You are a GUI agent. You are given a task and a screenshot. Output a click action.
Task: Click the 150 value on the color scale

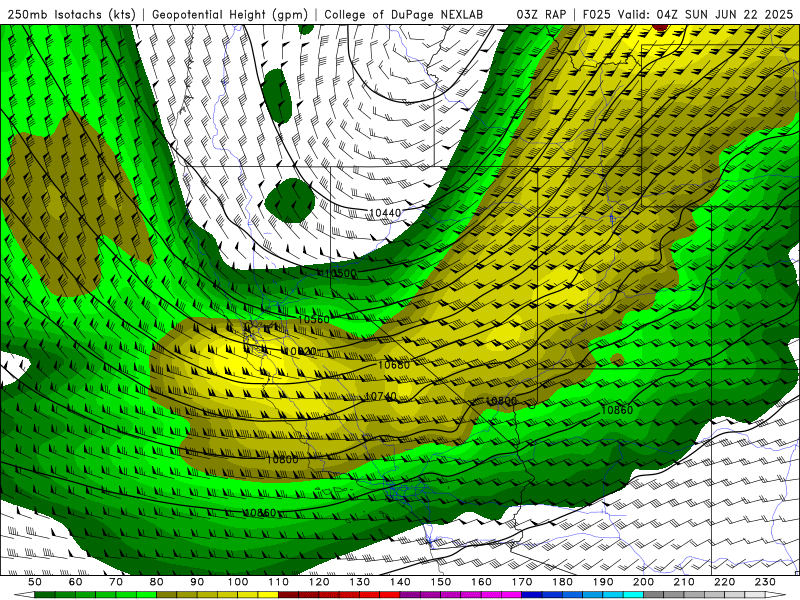tap(441, 582)
